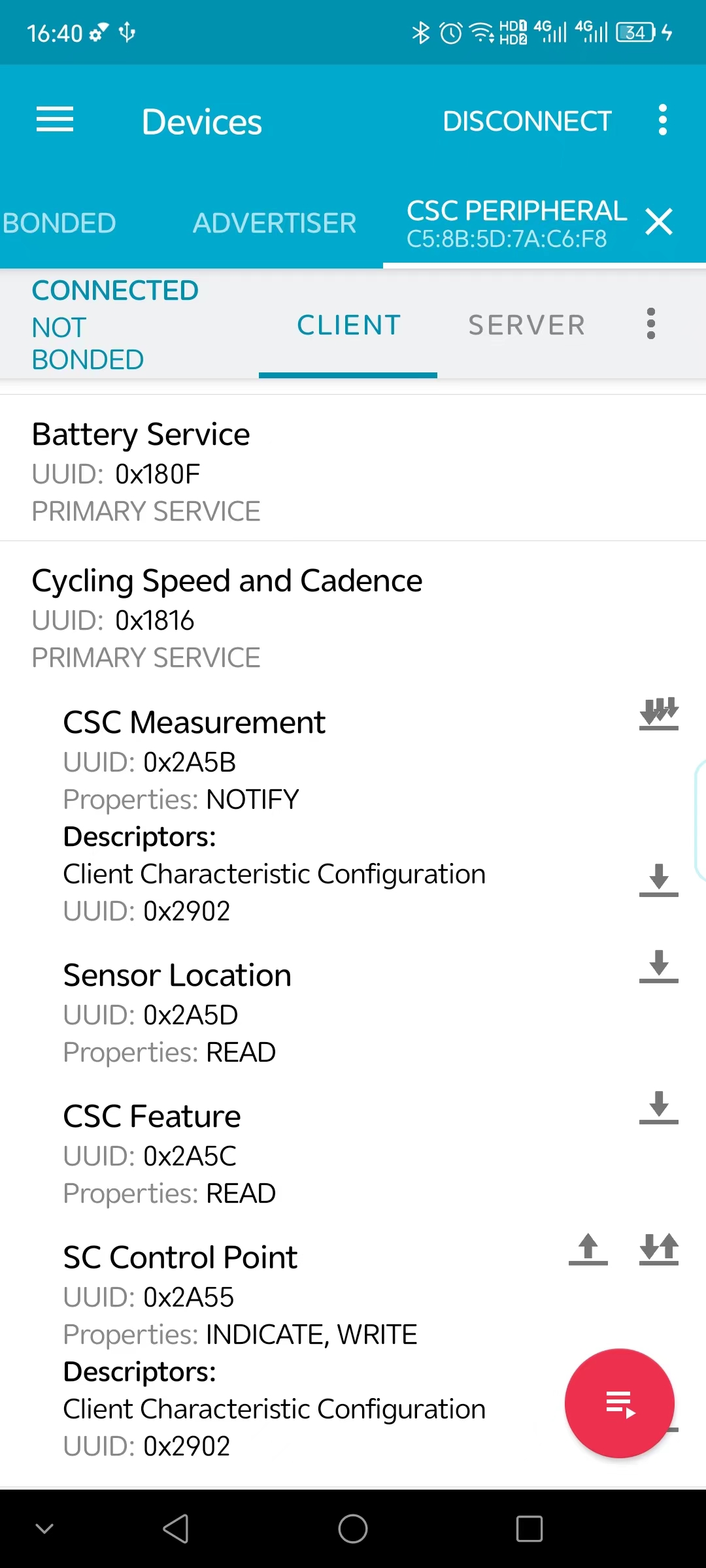Expand the Battery Service entry
706x1568 pixels.
[353, 468]
